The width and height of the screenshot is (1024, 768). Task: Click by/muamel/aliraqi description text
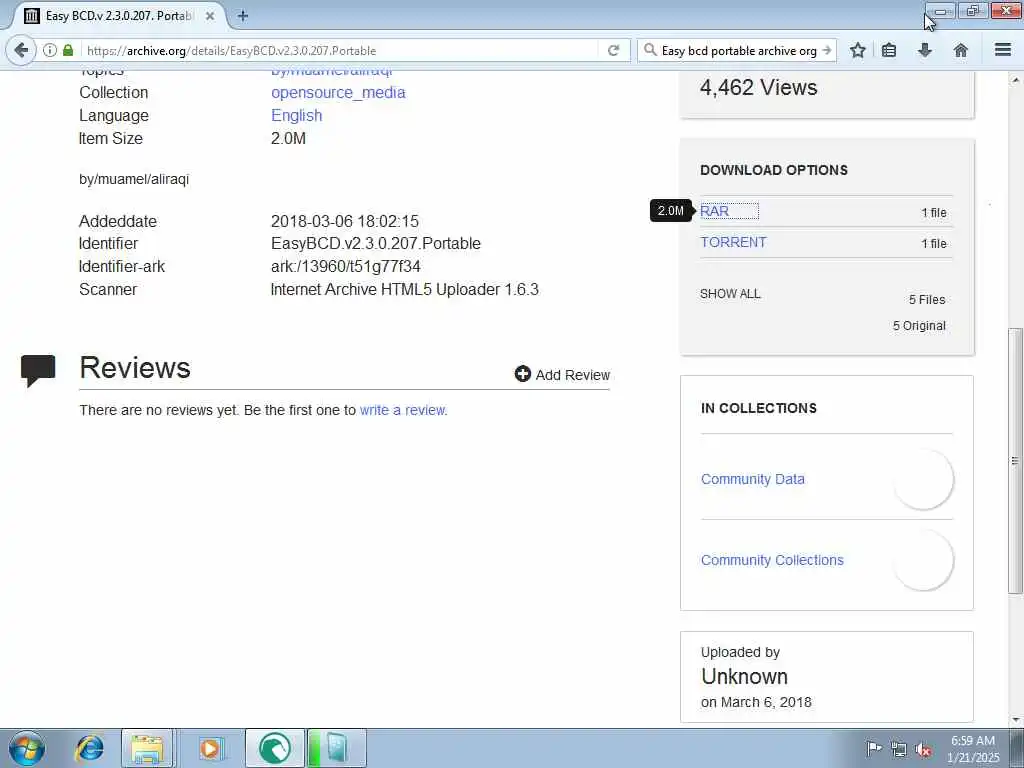coord(134,179)
